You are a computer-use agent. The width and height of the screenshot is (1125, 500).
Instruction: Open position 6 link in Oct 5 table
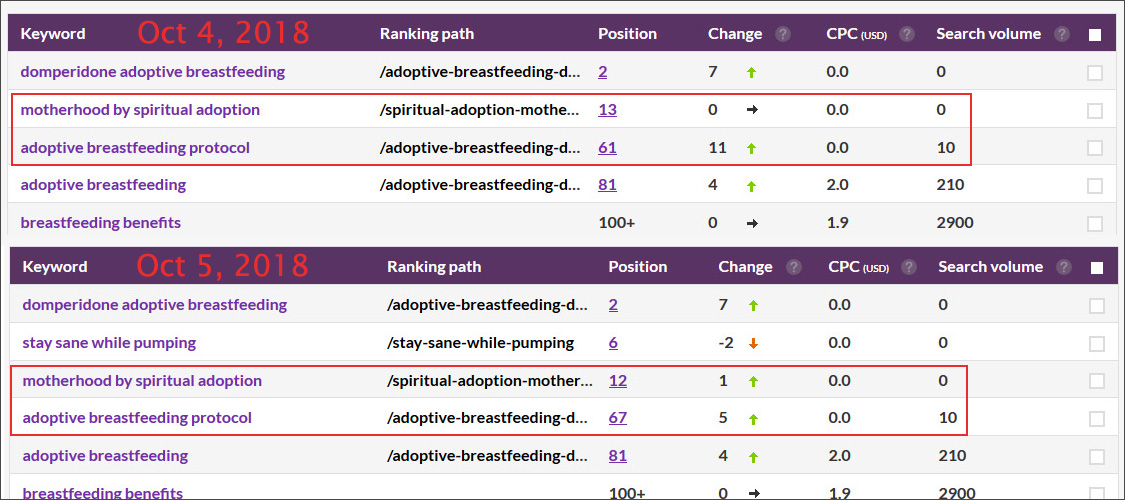coord(613,343)
